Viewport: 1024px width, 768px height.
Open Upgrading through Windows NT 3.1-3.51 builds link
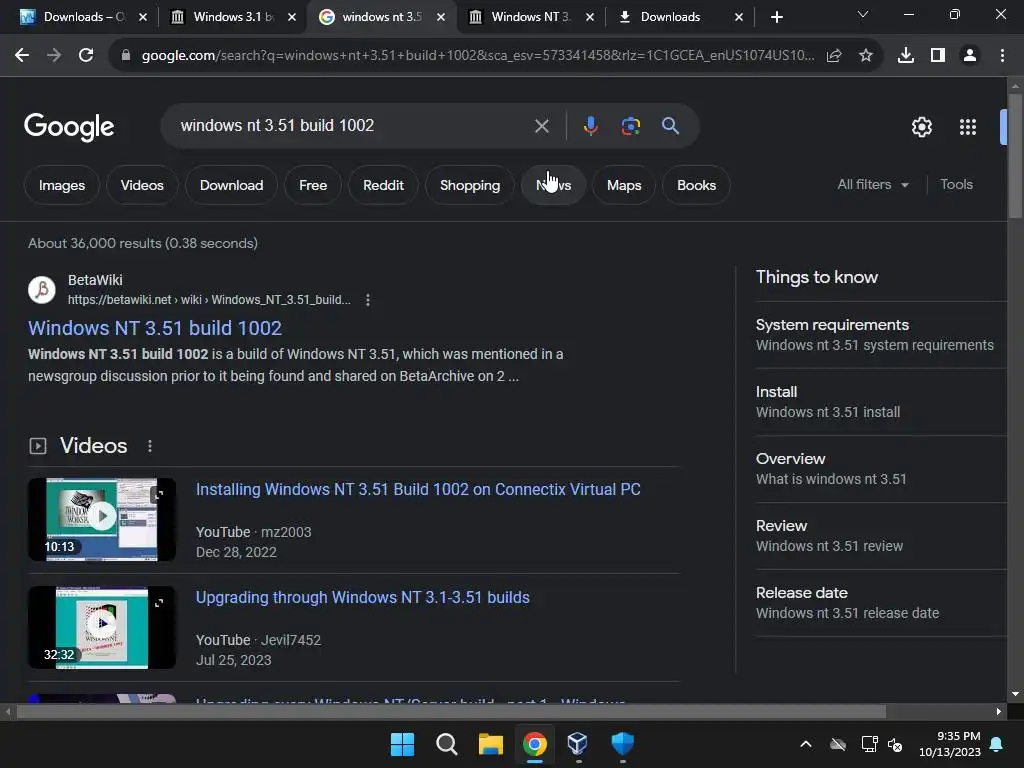pyautogui.click(x=362, y=598)
